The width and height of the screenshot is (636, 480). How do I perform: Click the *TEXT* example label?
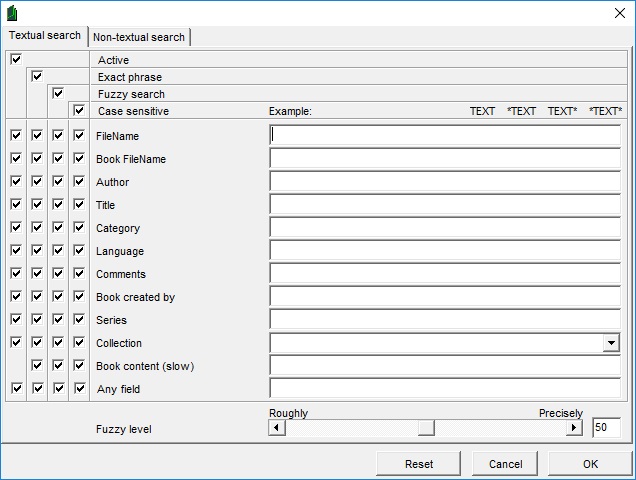pos(605,111)
